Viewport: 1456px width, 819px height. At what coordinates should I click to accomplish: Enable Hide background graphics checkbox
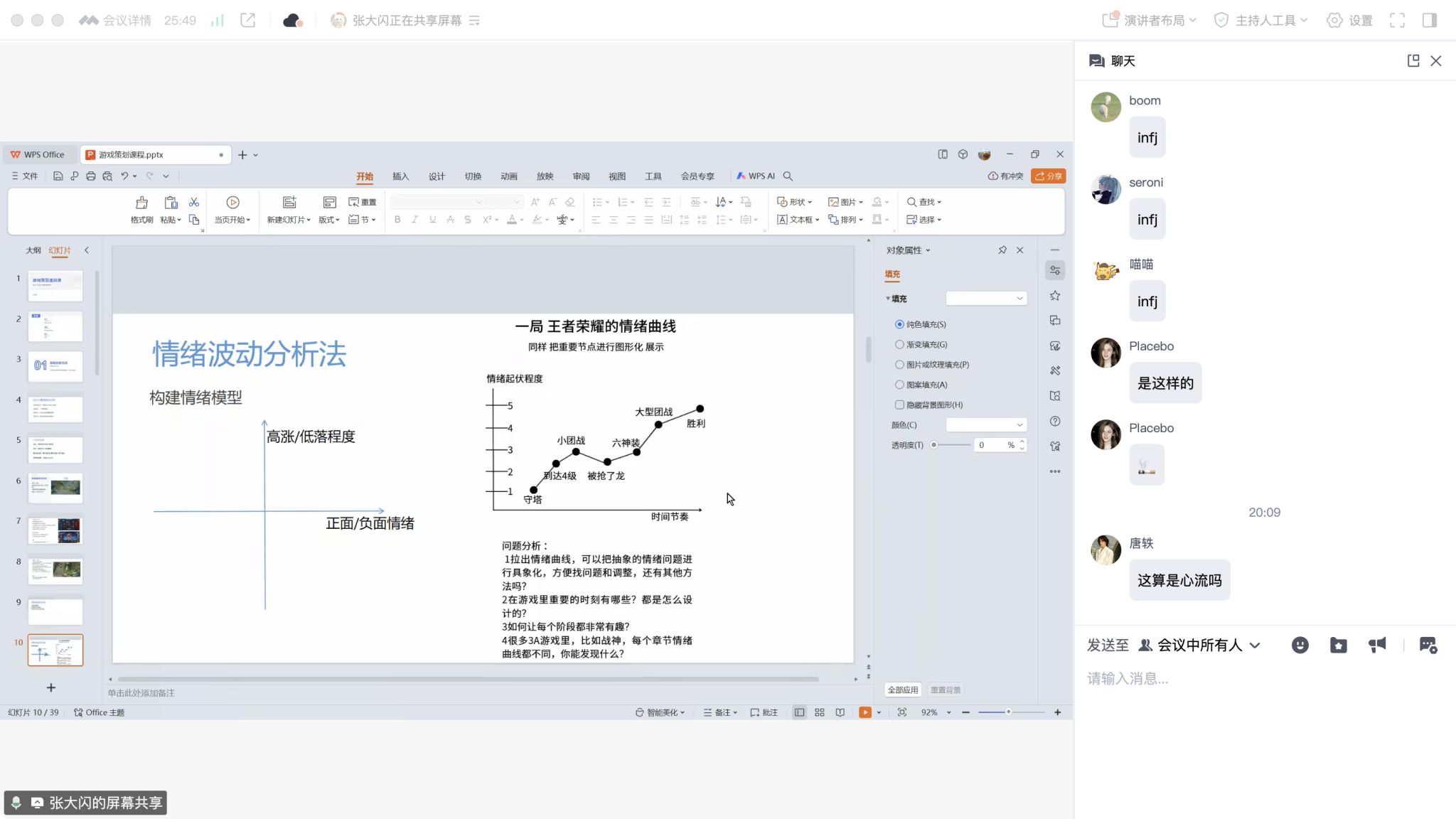point(900,405)
